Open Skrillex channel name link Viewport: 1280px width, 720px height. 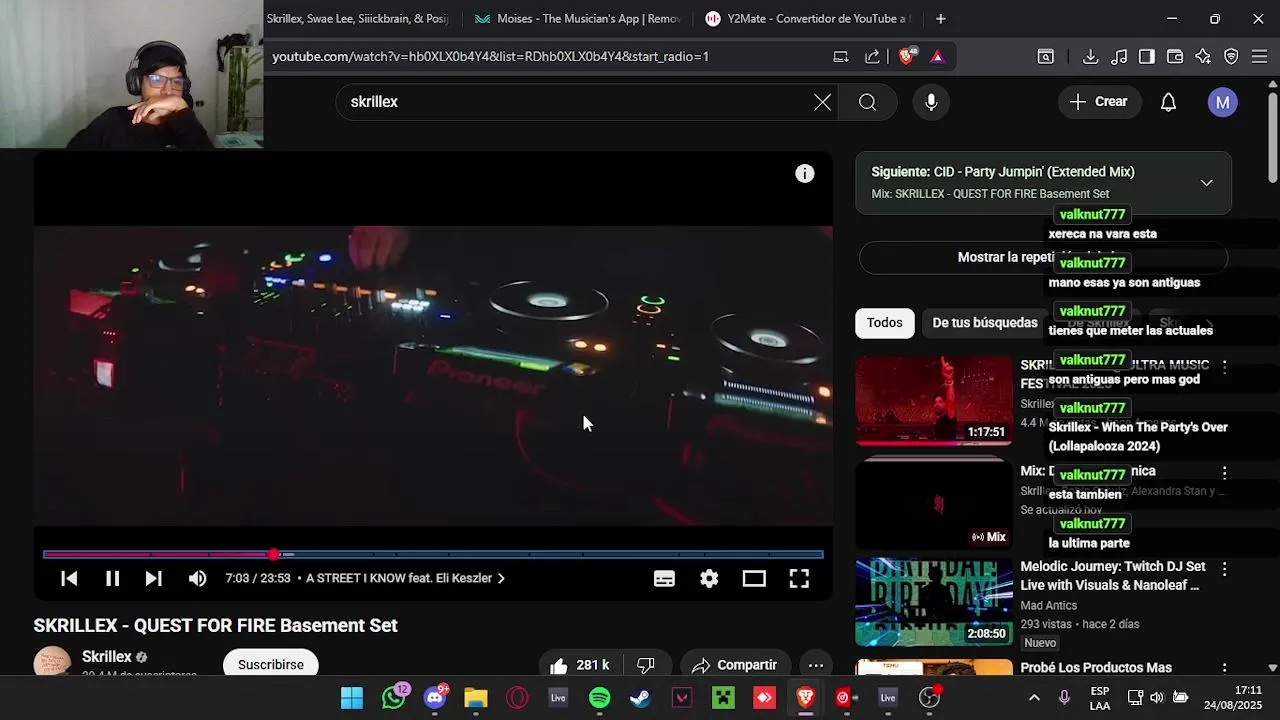tap(107, 657)
